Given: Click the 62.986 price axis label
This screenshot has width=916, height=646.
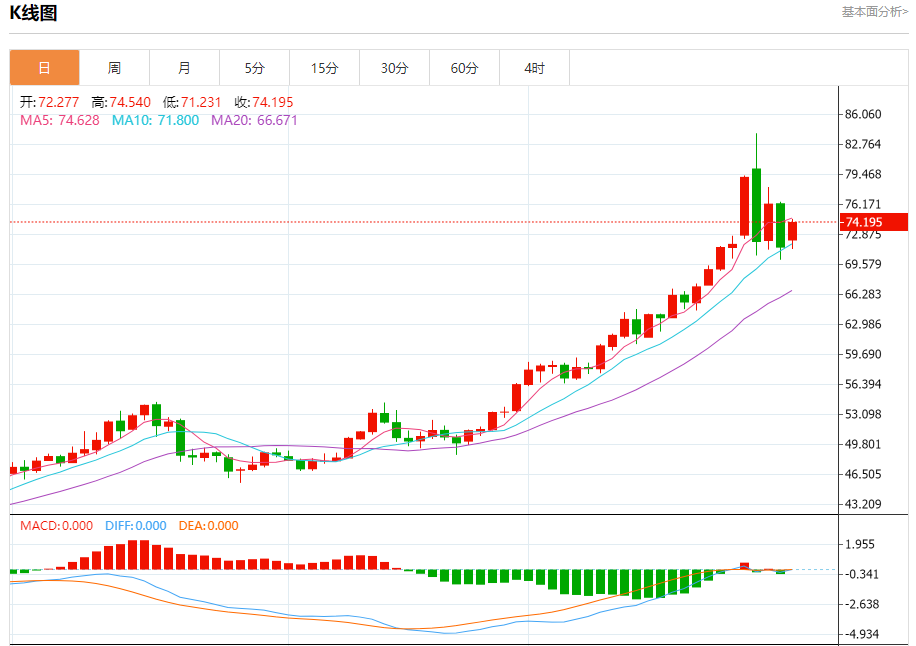Looking at the screenshot, I should (x=863, y=324).
